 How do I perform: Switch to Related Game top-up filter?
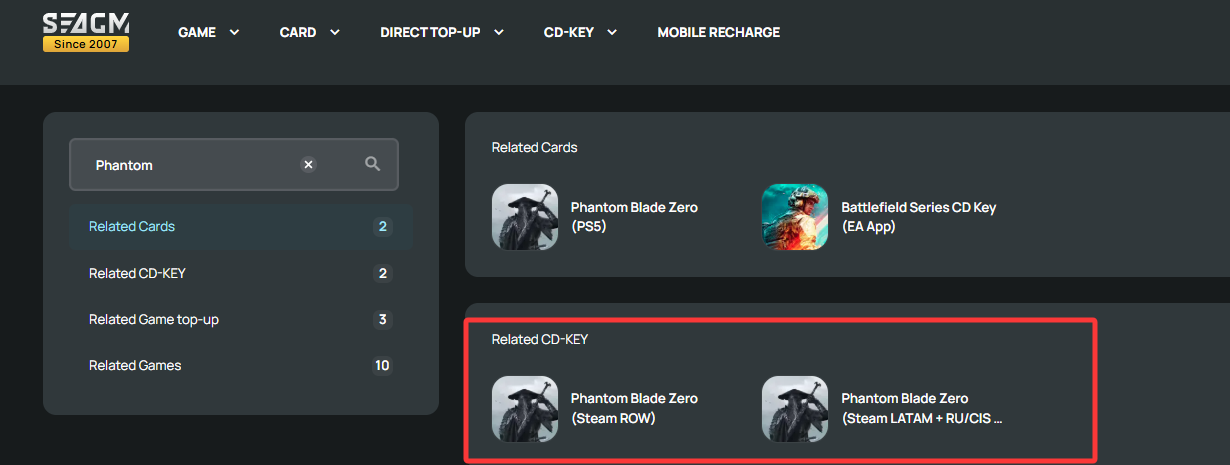tap(241, 319)
